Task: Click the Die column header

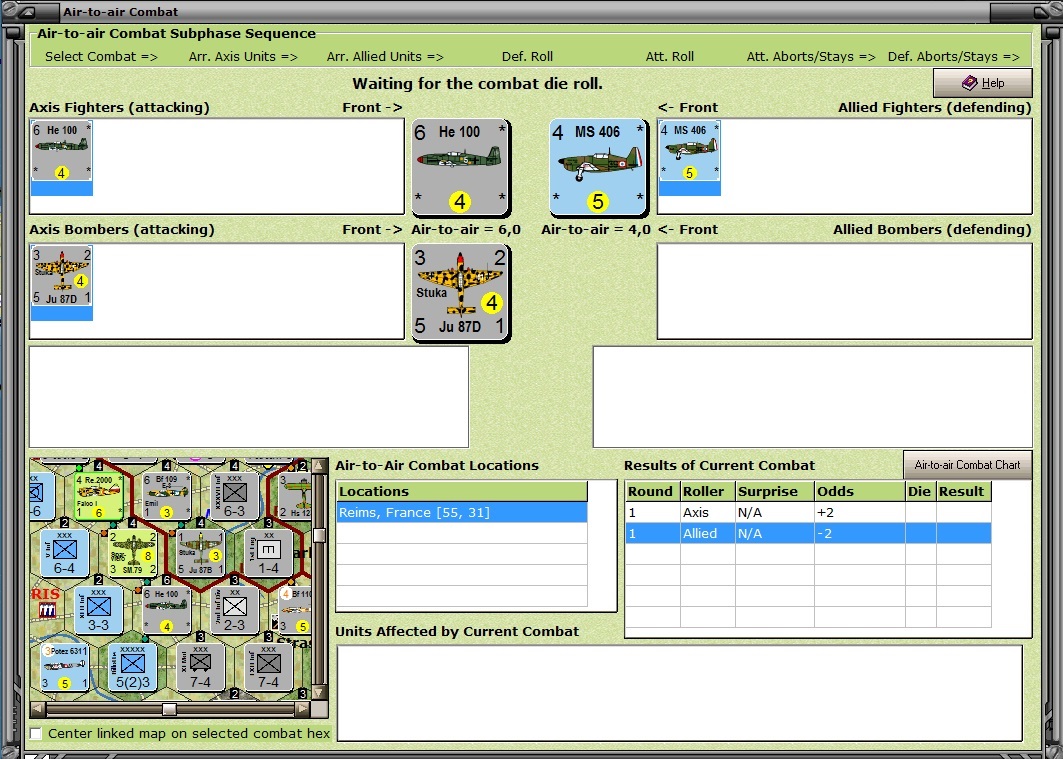Action: [921, 491]
